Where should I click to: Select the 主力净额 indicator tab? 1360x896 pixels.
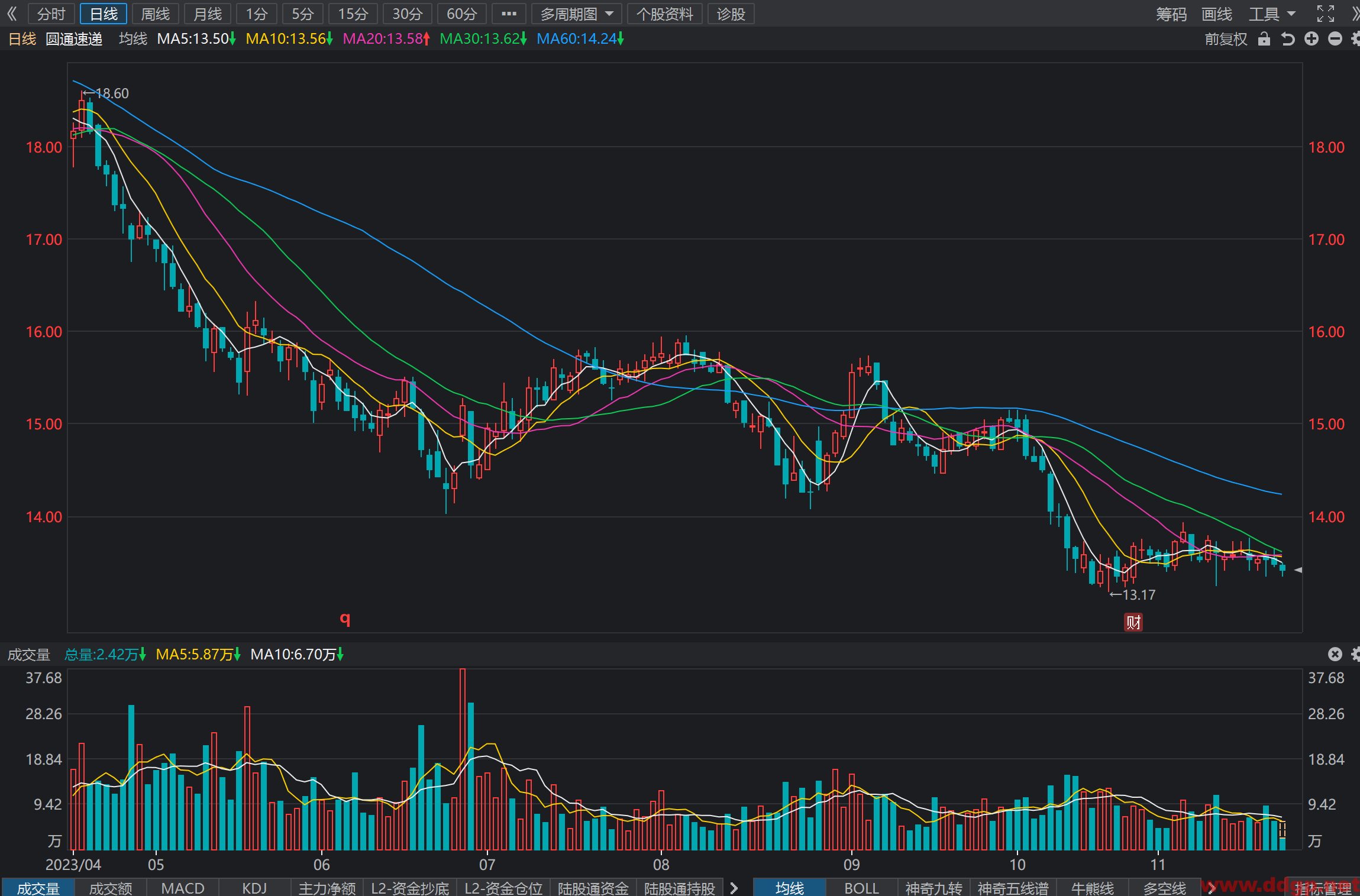tap(327, 888)
